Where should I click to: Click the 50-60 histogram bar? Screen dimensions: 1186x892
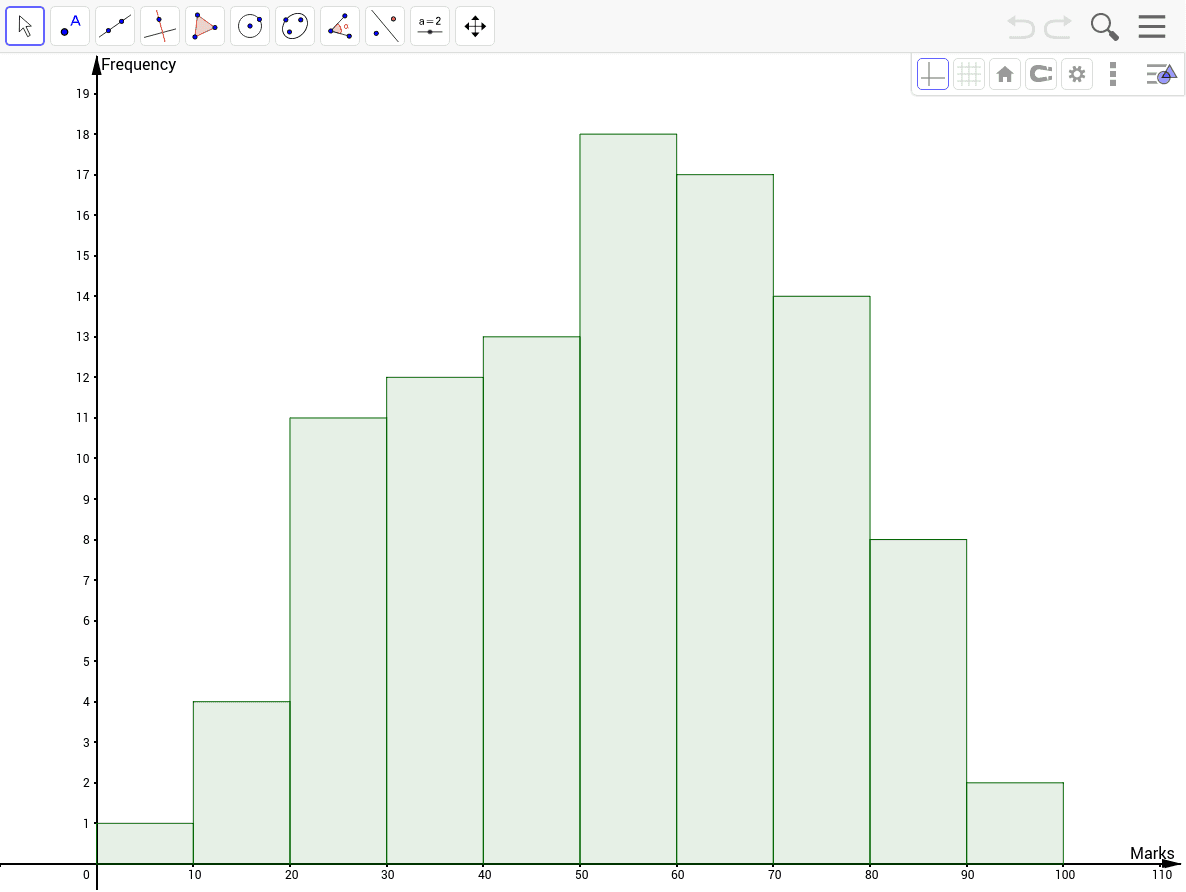628,500
